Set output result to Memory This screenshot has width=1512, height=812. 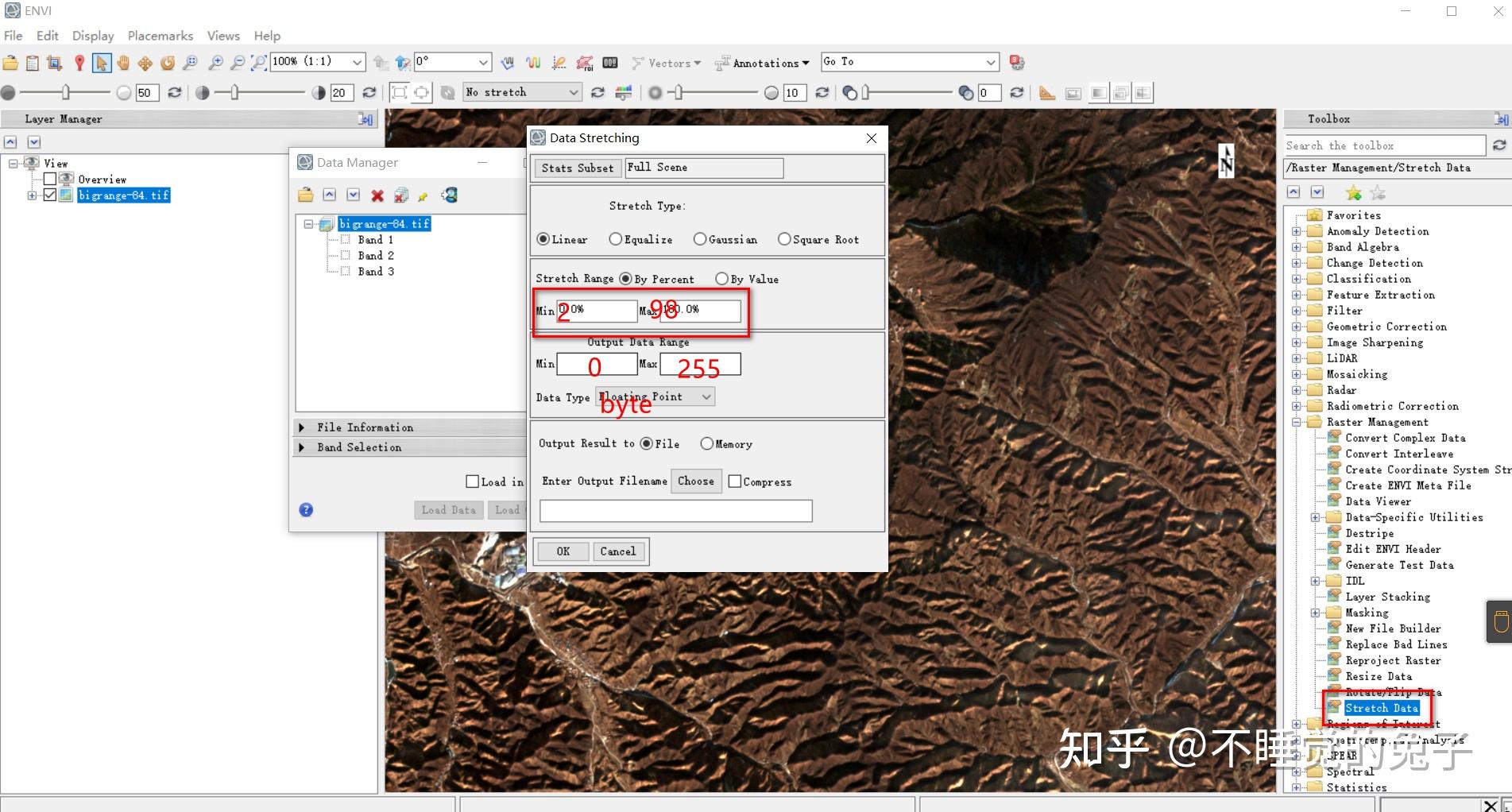(706, 444)
